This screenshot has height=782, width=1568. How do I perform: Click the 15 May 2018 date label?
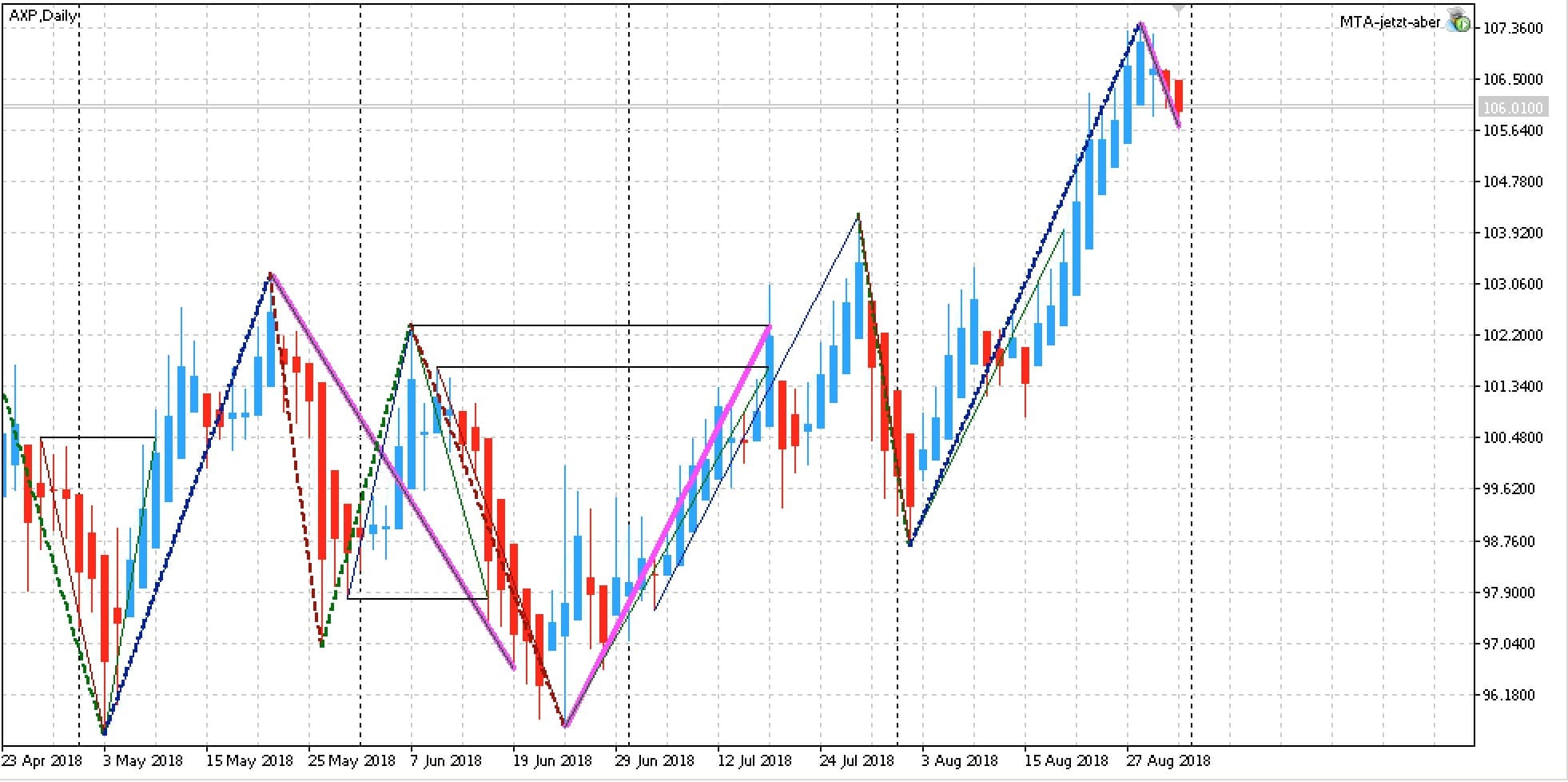pyautogui.click(x=249, y=760)
